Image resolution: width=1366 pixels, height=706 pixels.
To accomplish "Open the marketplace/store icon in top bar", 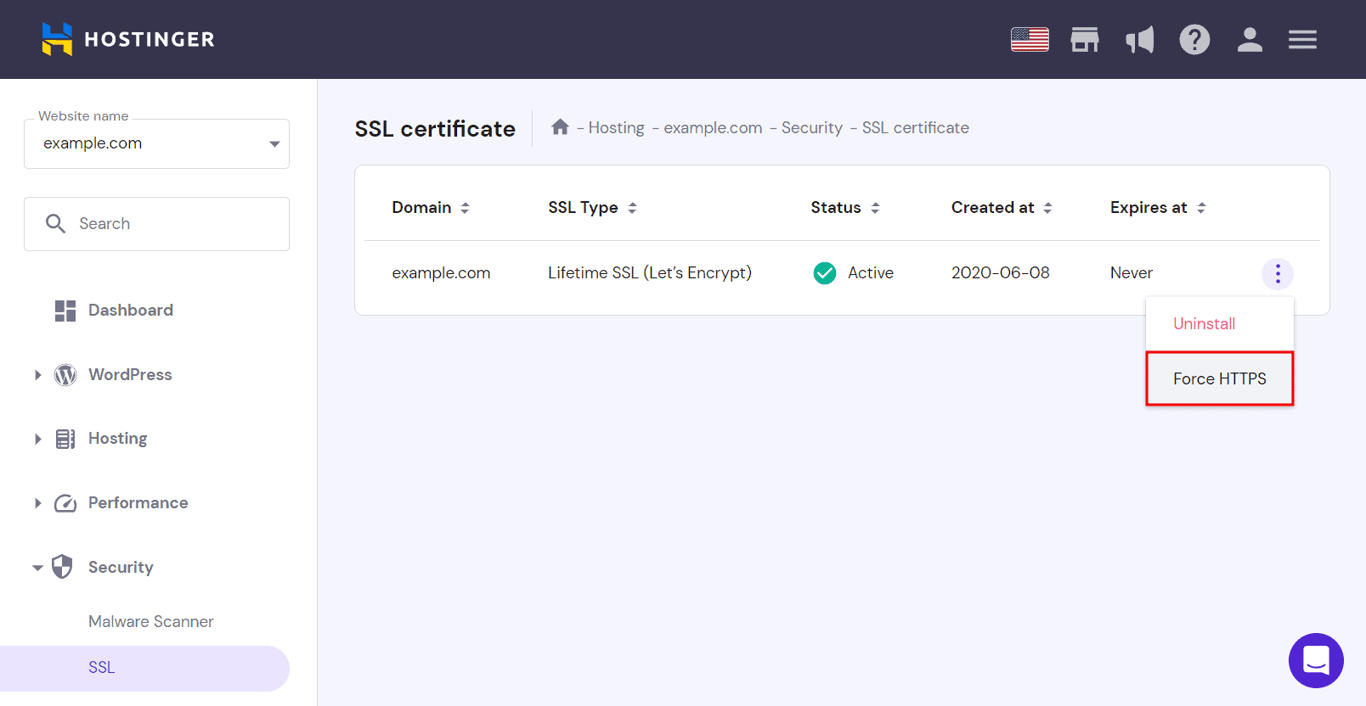I will 1084,39.
